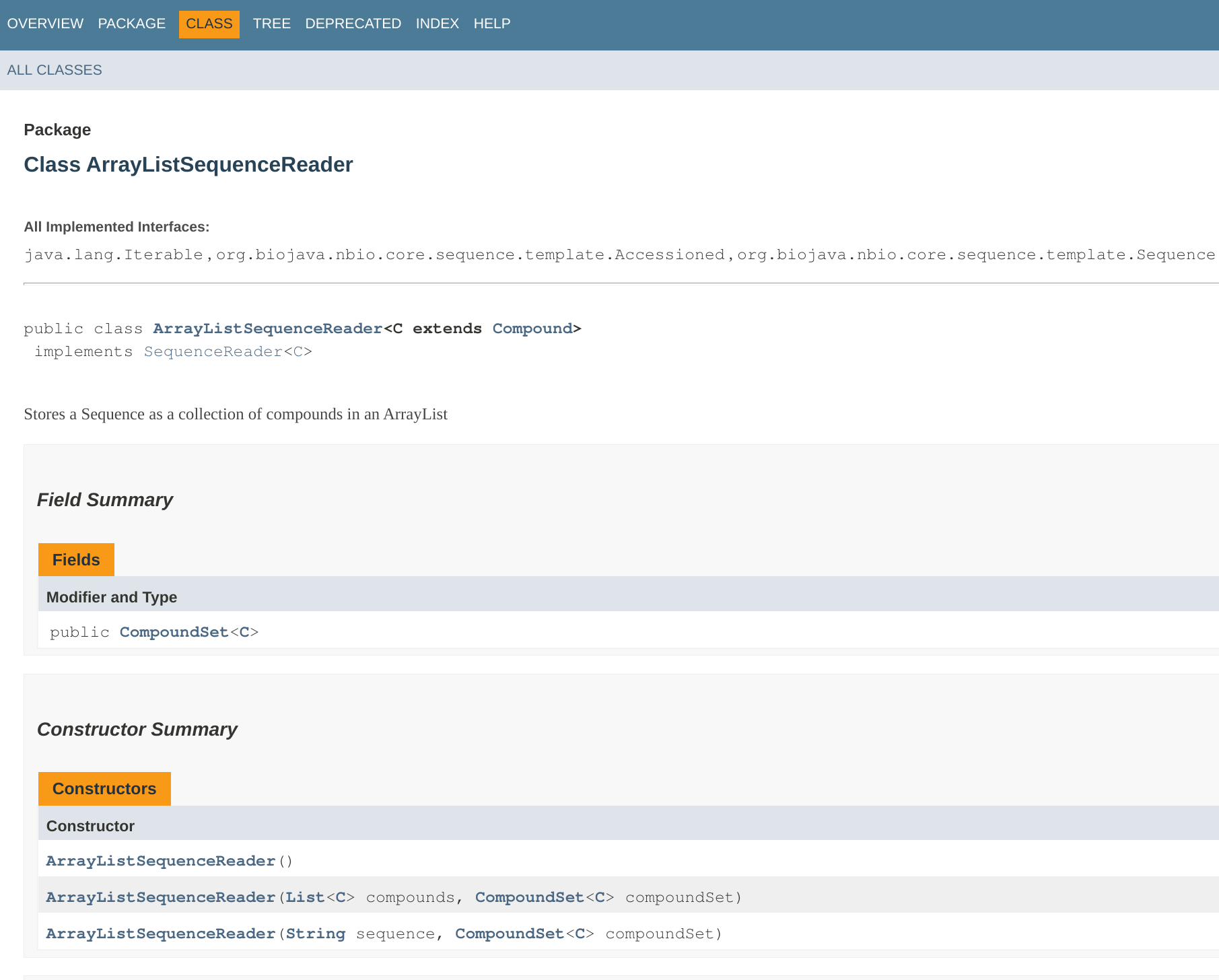Image resolution: width=1219 pixels, height=980 pixels.
Task: Follow the Compound type parameter link
Action: [x=532, y=328]
